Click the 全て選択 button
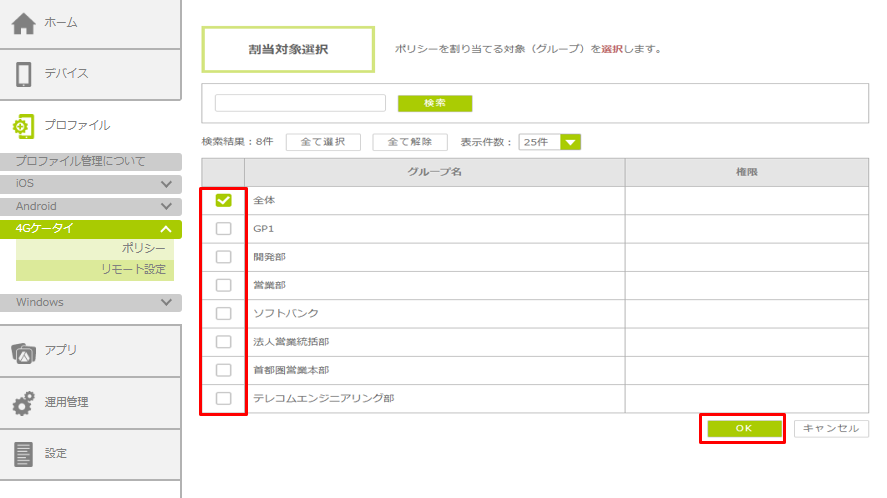887x498 pixels. tap(323, 142)
